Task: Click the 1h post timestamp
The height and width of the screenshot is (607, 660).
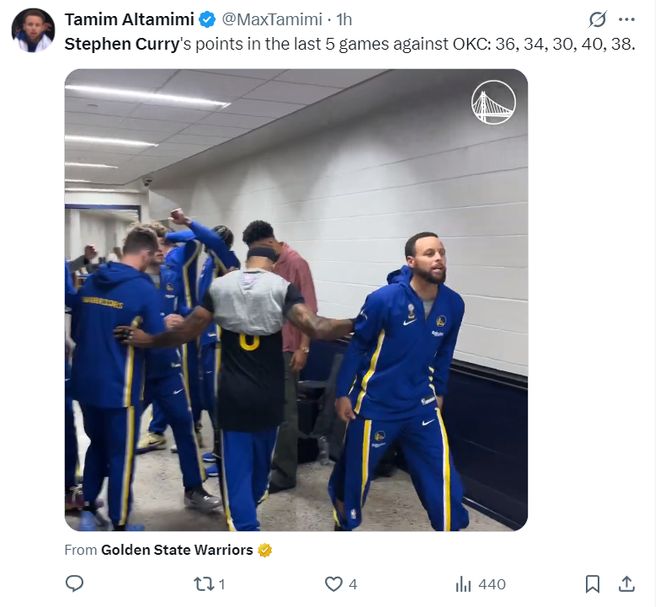Action: click(344, 19)
